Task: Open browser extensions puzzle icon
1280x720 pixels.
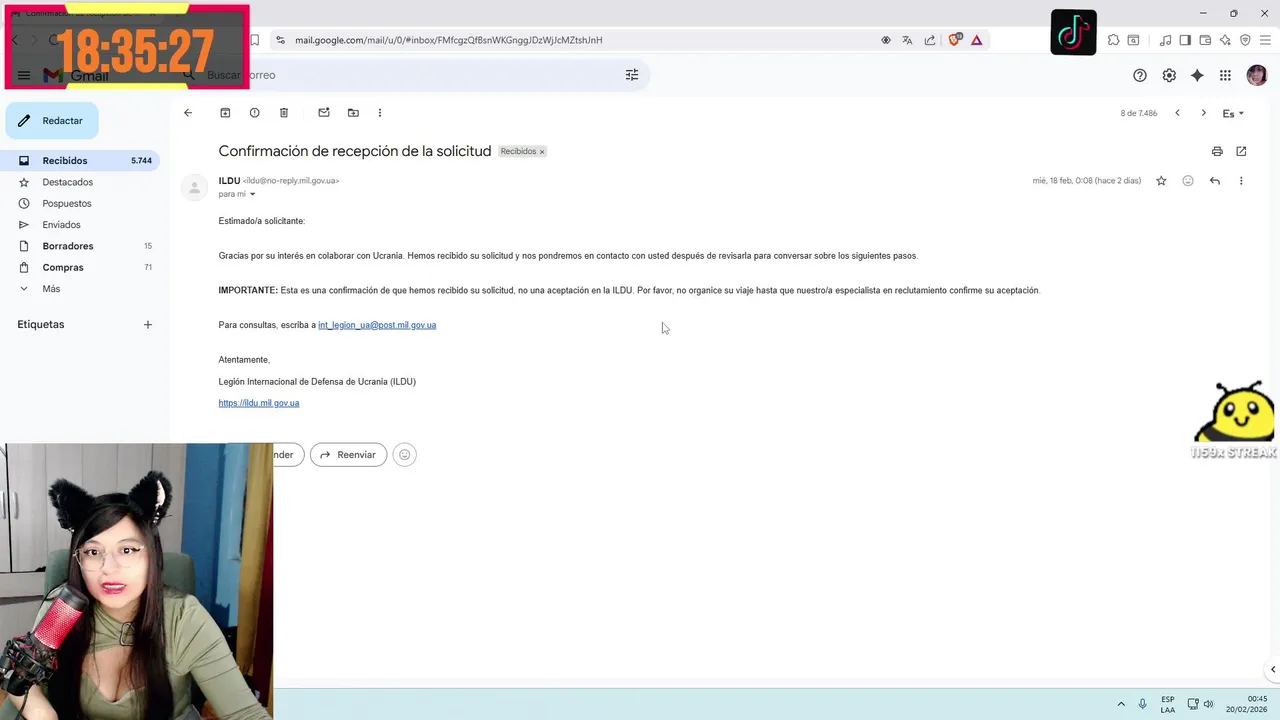Action: coord(1113,40)
